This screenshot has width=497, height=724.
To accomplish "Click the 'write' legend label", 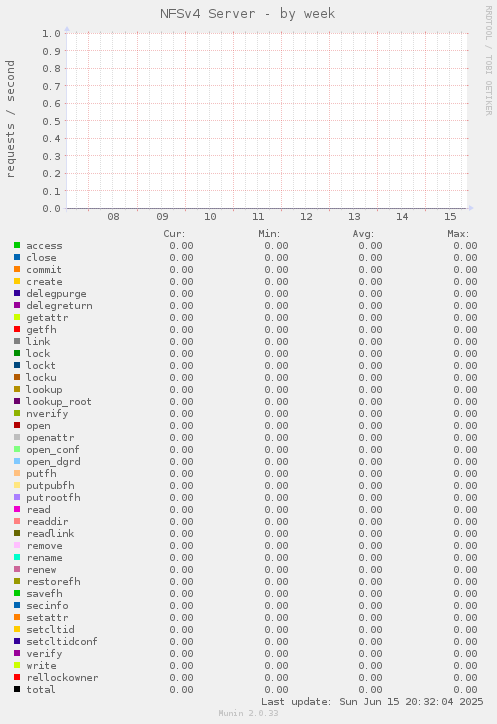I will coord(41,666).
